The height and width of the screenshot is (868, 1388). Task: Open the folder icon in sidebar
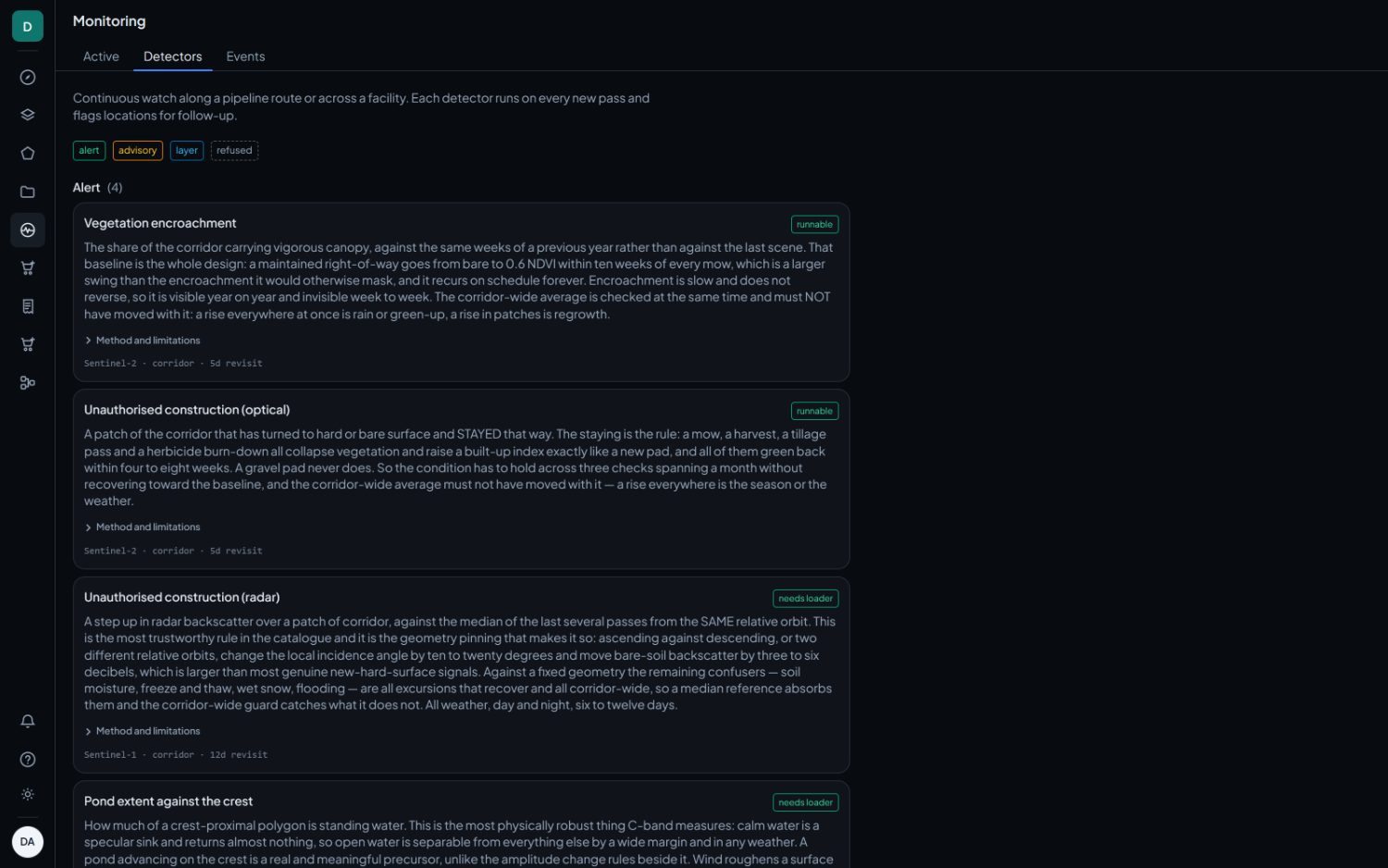(x=28, y=192)
